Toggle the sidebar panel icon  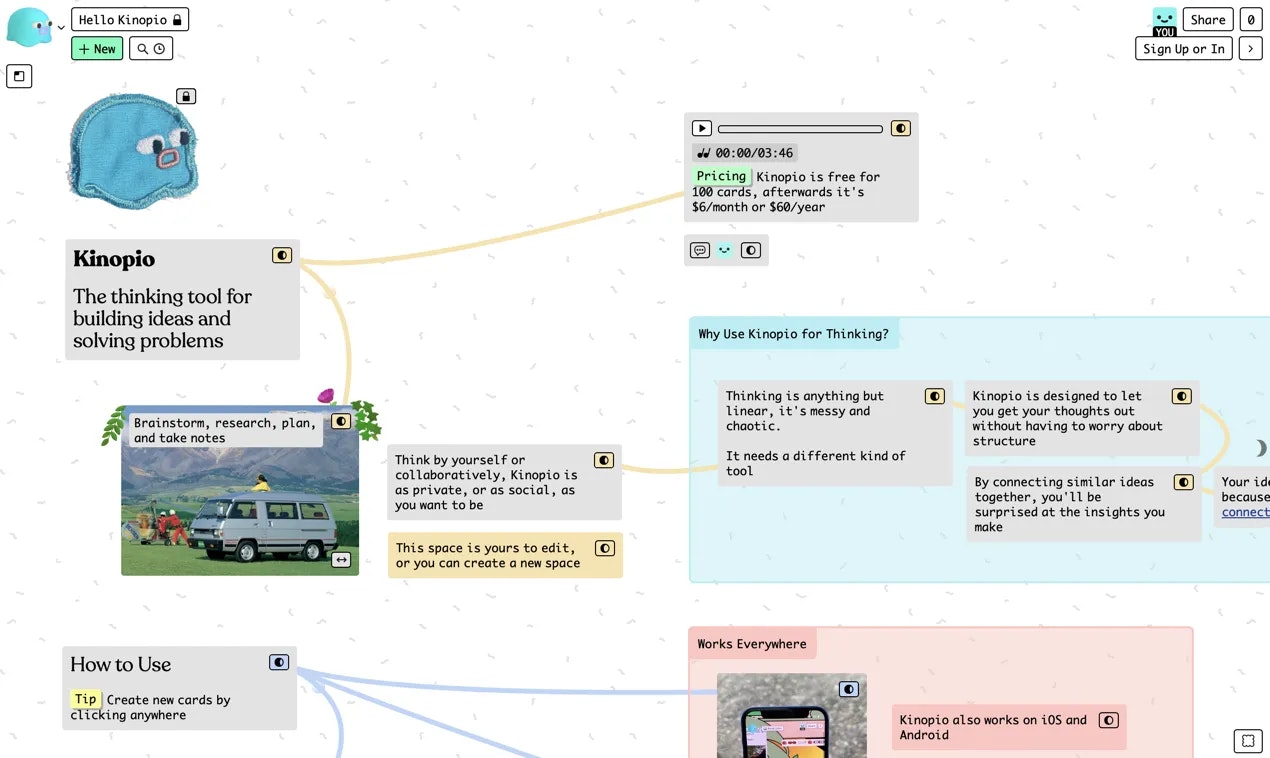point(19,75)
